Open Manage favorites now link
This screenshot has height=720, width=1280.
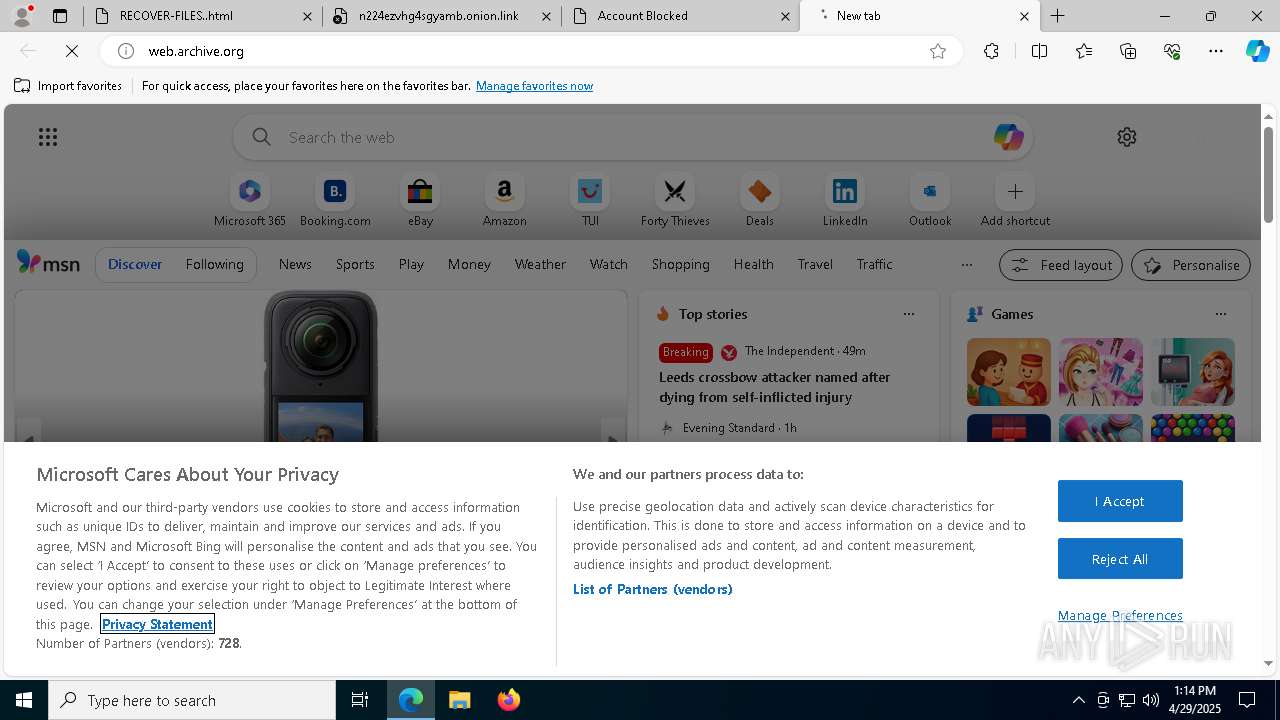534,86
